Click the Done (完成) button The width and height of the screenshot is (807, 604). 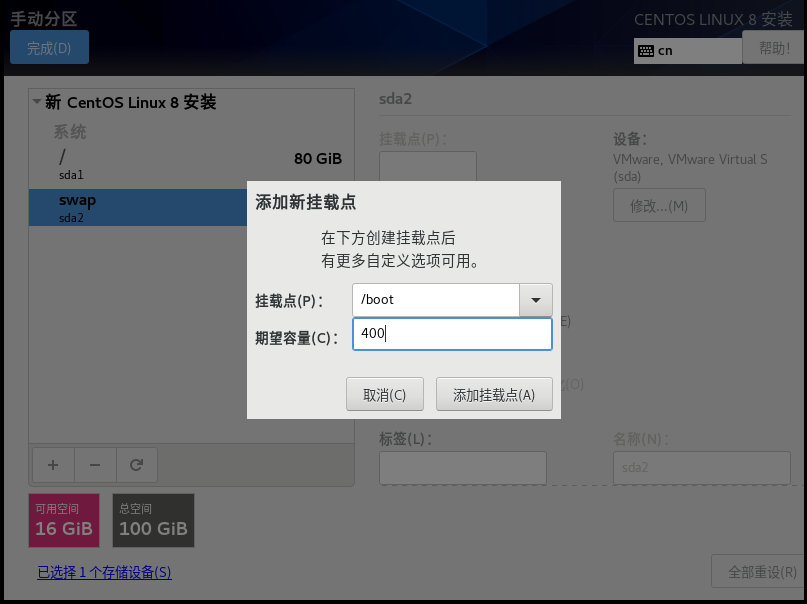click(x=49, y=47)
